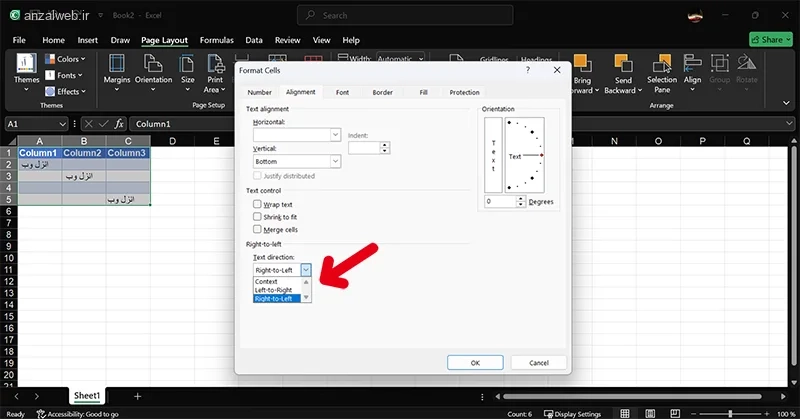The image size is (800, 419).
Task: Confirm the dialog with the OK button
Action: tap(475, 363)
